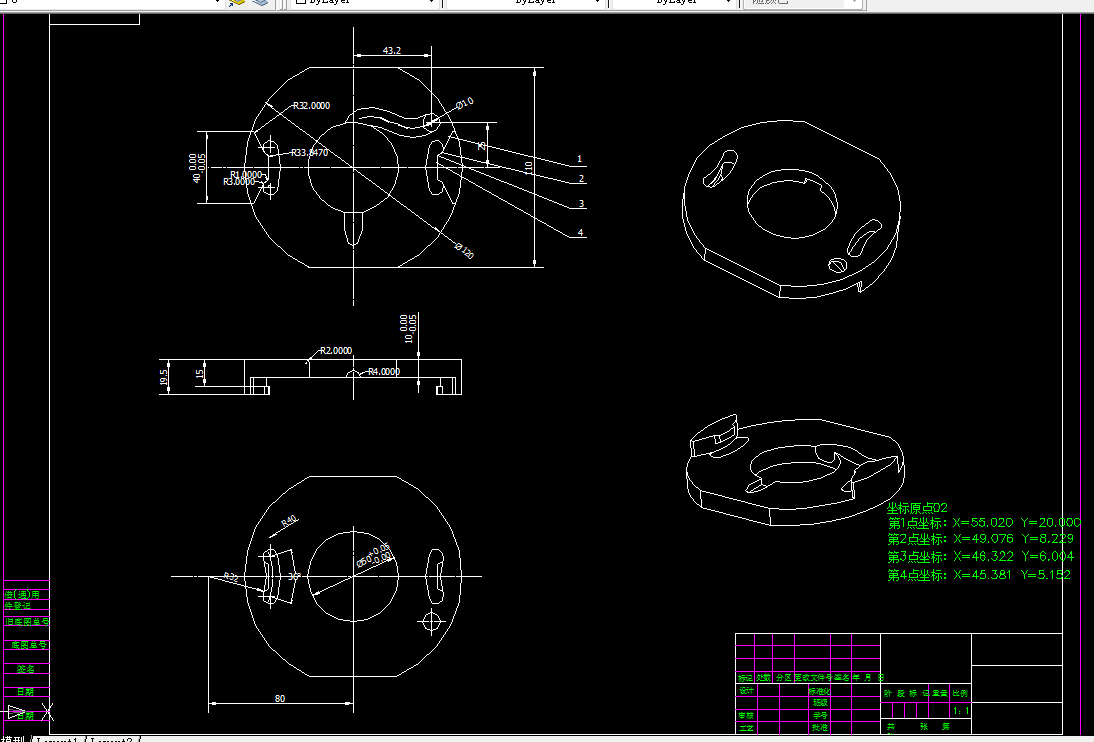
Task: Click leader label number 2
Action: 581,179
